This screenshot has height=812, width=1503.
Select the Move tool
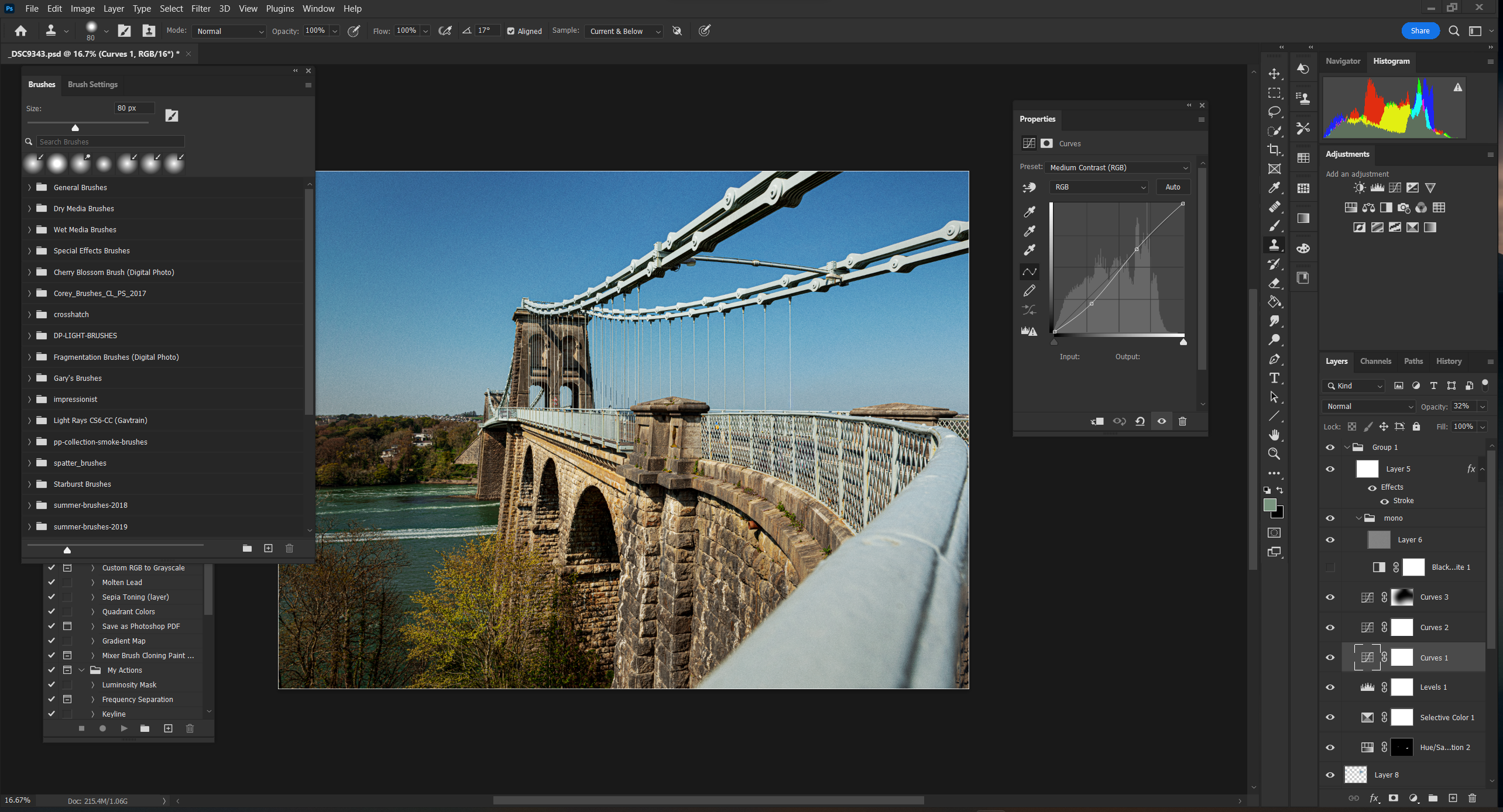(1274, 74)
